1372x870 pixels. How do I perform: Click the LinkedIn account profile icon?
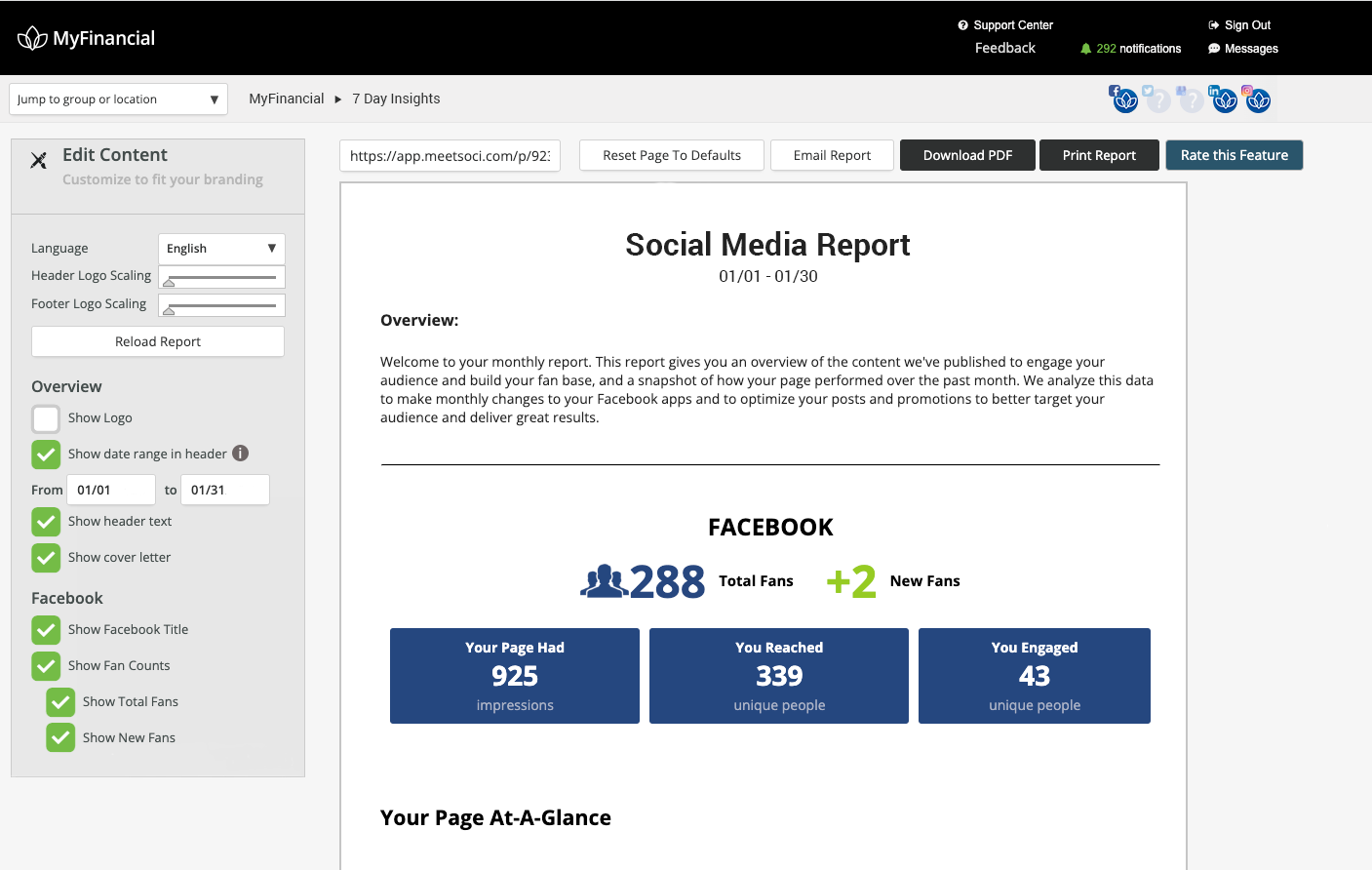coord(1224,99)
